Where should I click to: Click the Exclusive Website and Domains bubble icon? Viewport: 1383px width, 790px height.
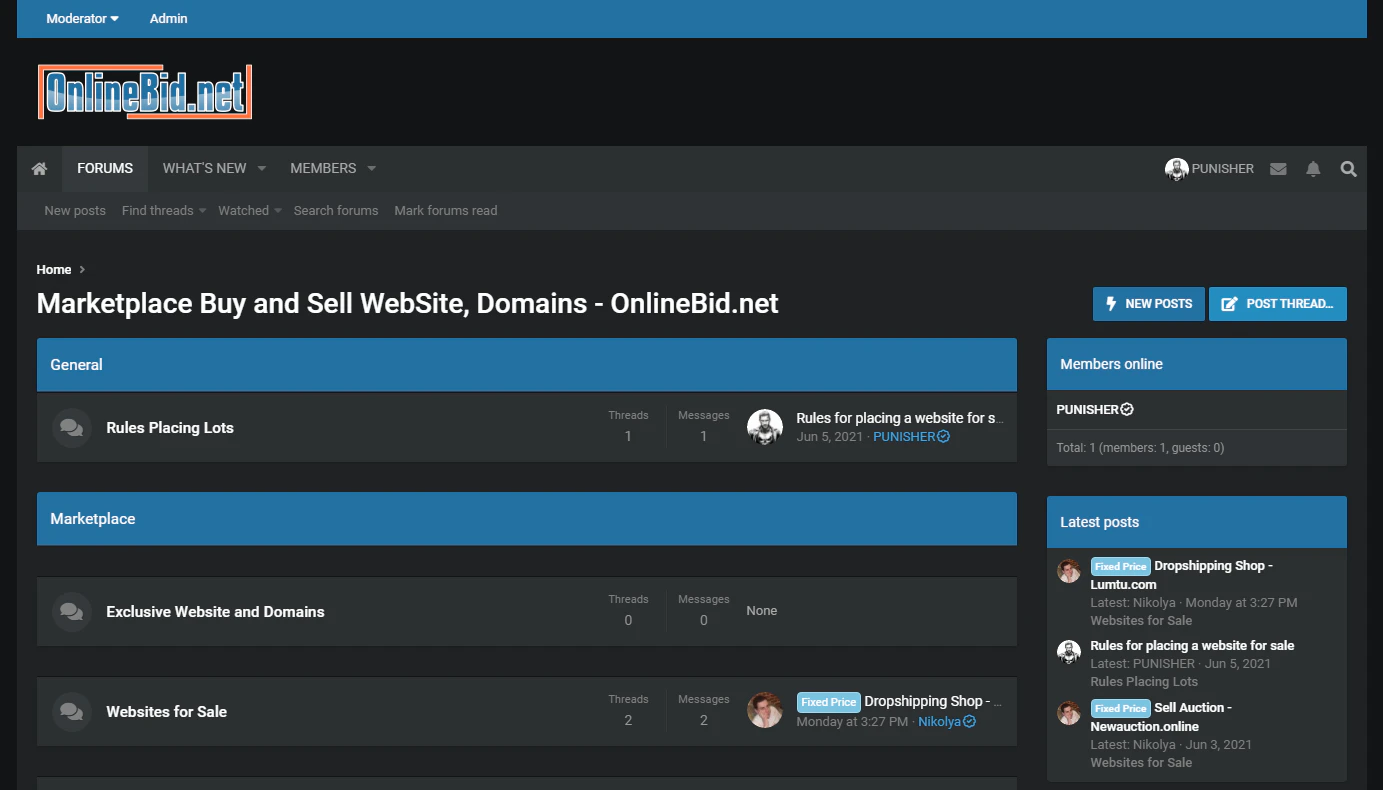tap(71, 612)
